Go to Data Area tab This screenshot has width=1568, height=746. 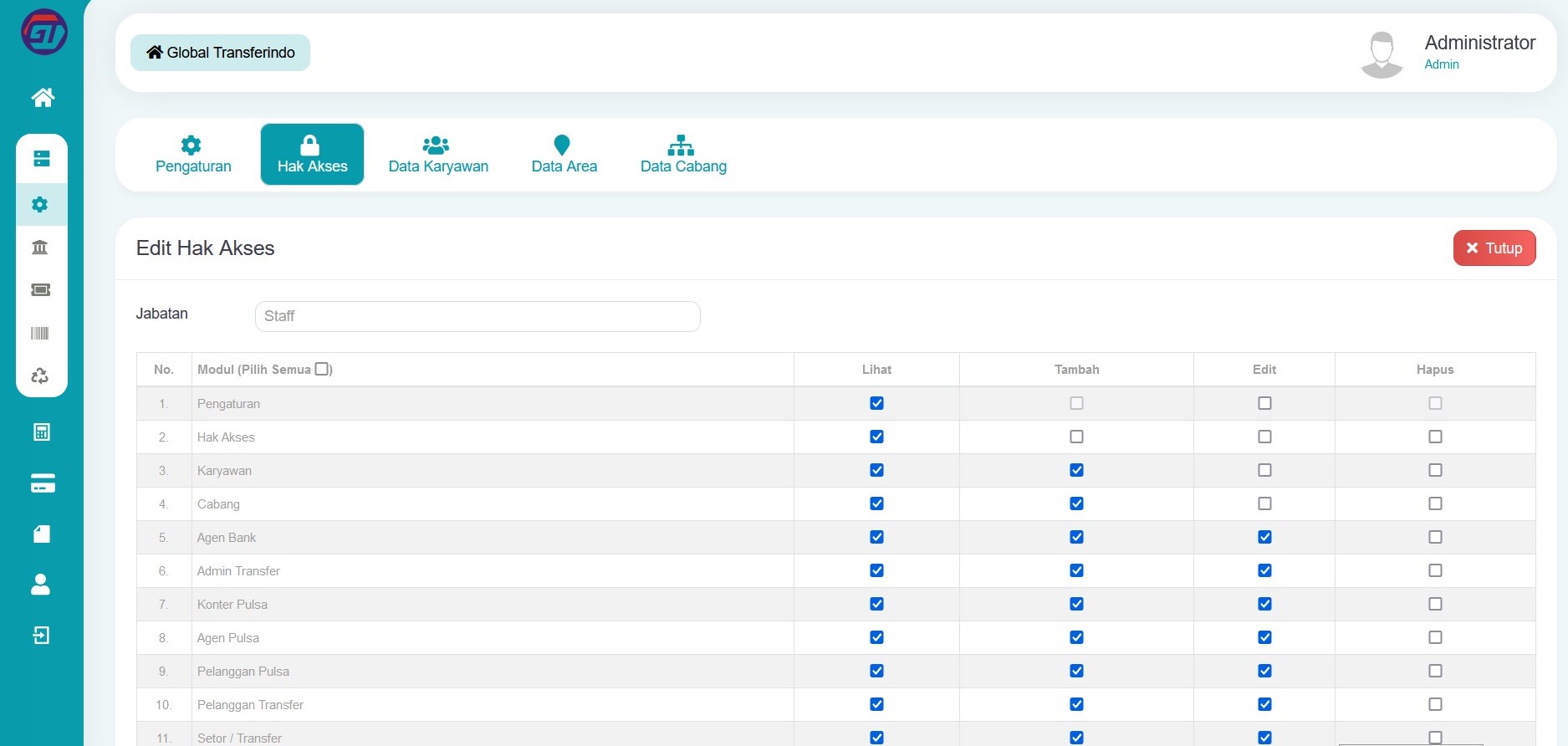pyautogui.click(x=564, y=155)
